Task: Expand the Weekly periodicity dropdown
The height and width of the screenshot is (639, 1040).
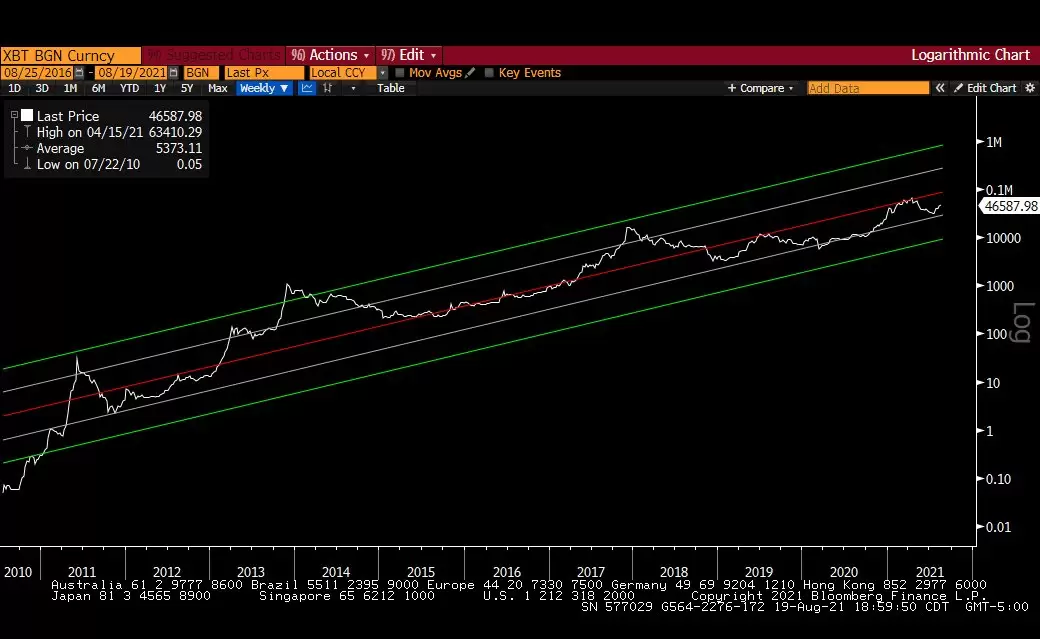Action: pos(264,88)
